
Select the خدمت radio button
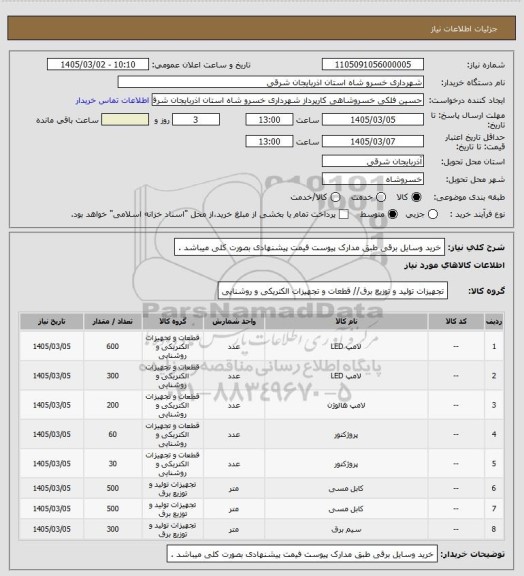click(381, 197)
